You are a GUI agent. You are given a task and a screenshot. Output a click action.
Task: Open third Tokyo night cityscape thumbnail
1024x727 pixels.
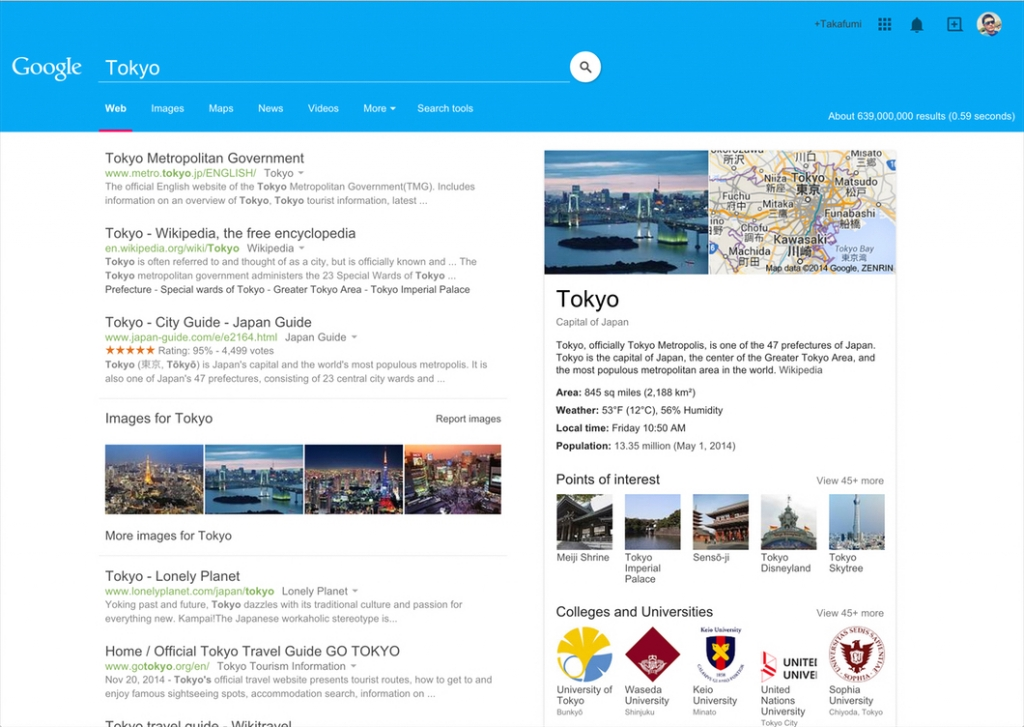[354, 479]
